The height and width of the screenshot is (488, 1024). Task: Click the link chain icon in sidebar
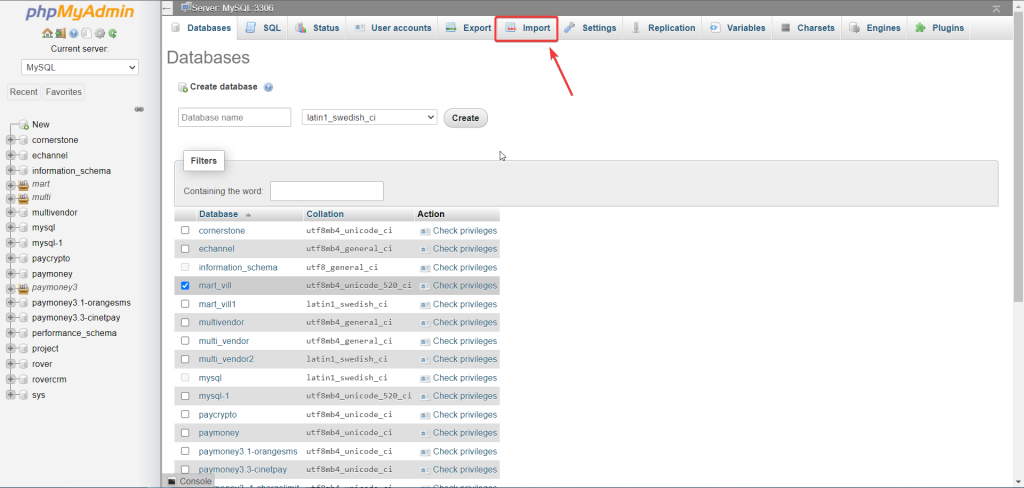[139, 109]
